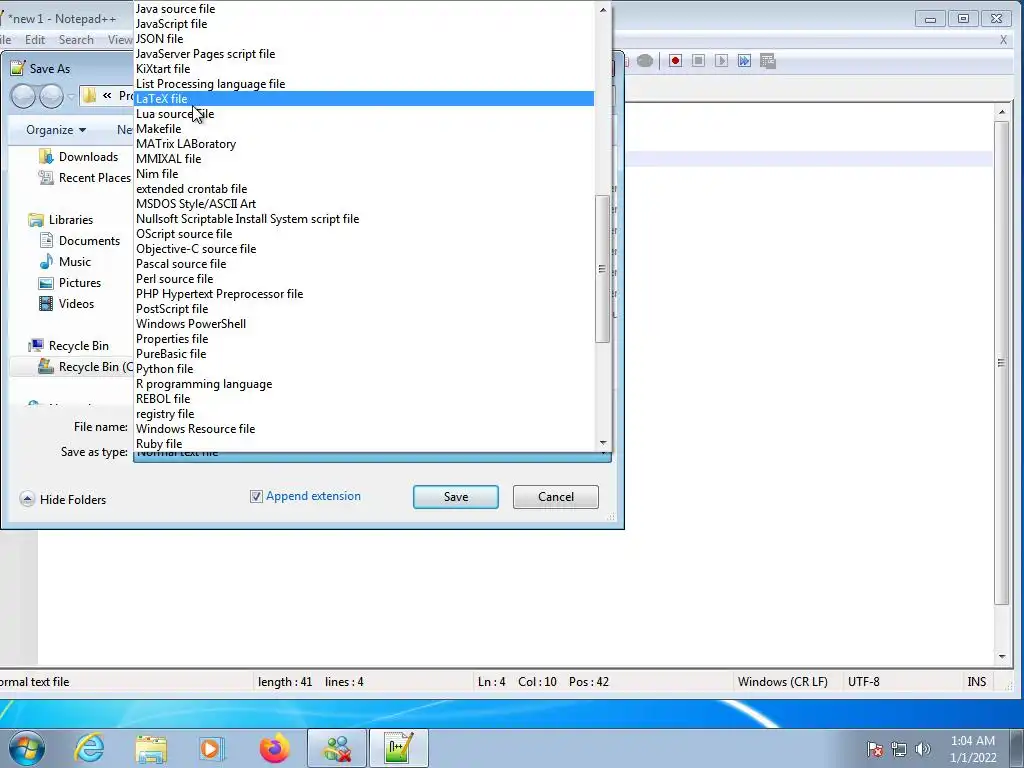Choose "Python file" from the list
This screenshot has width=1024, height=768.
364,369
